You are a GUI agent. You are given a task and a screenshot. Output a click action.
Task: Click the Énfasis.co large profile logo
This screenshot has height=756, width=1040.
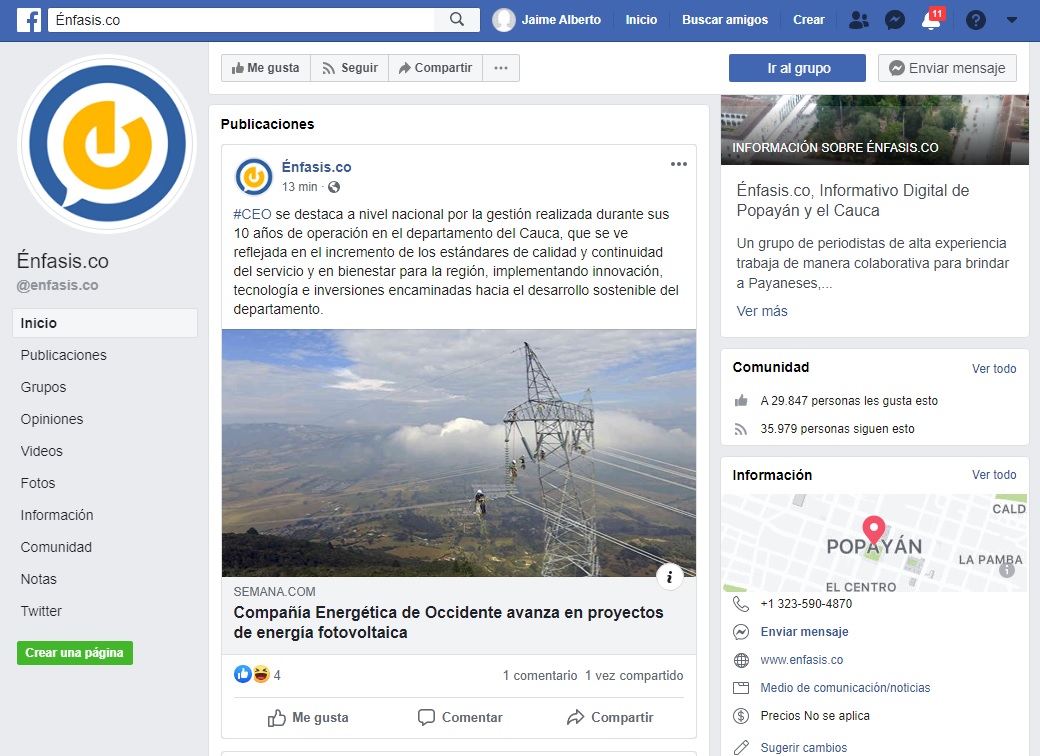click(x=107, y=143)
